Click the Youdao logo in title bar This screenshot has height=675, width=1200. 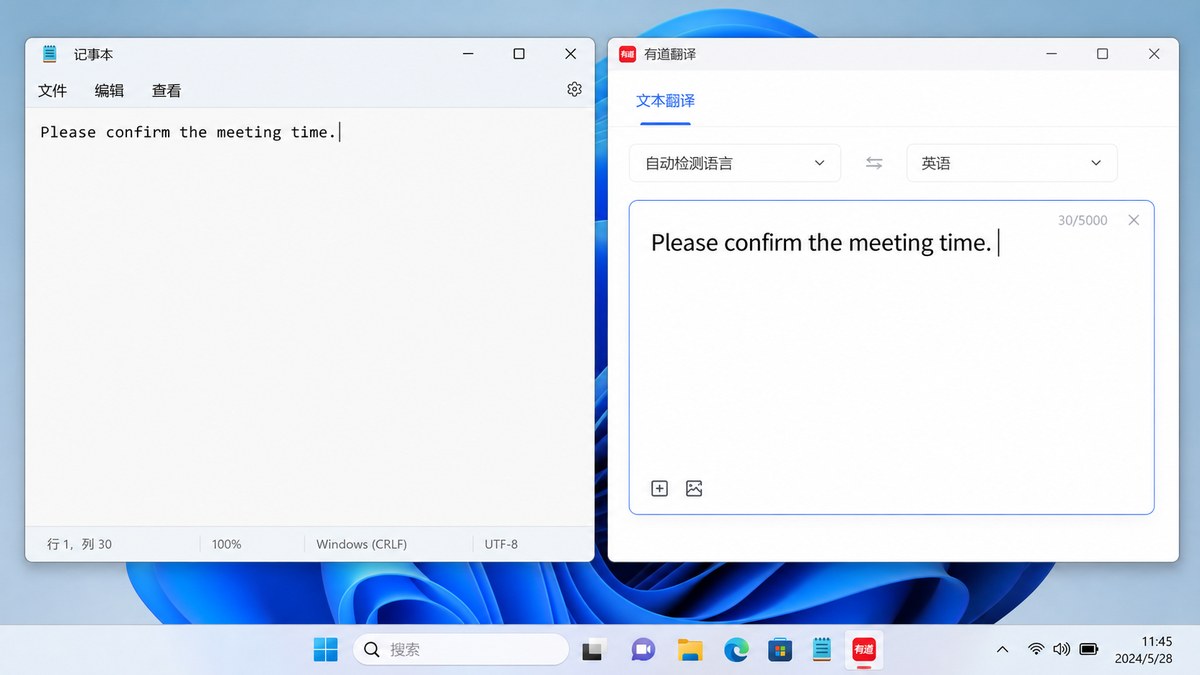point(627,54)
